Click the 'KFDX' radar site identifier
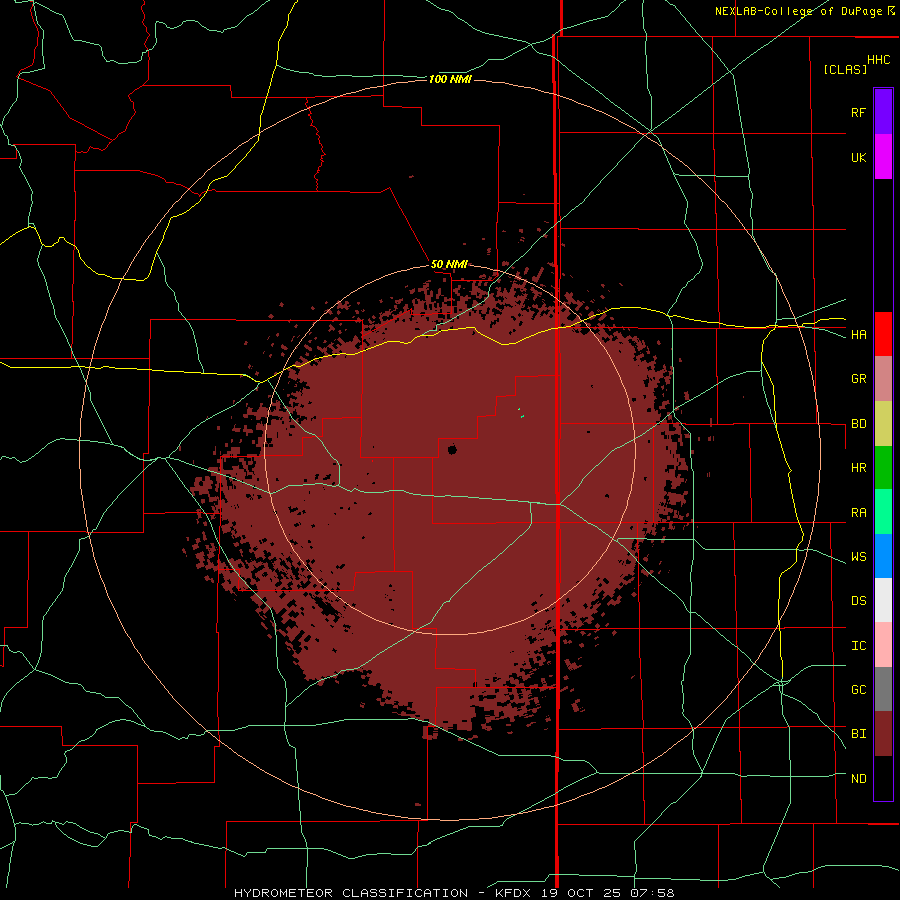 tap(515, 893)
